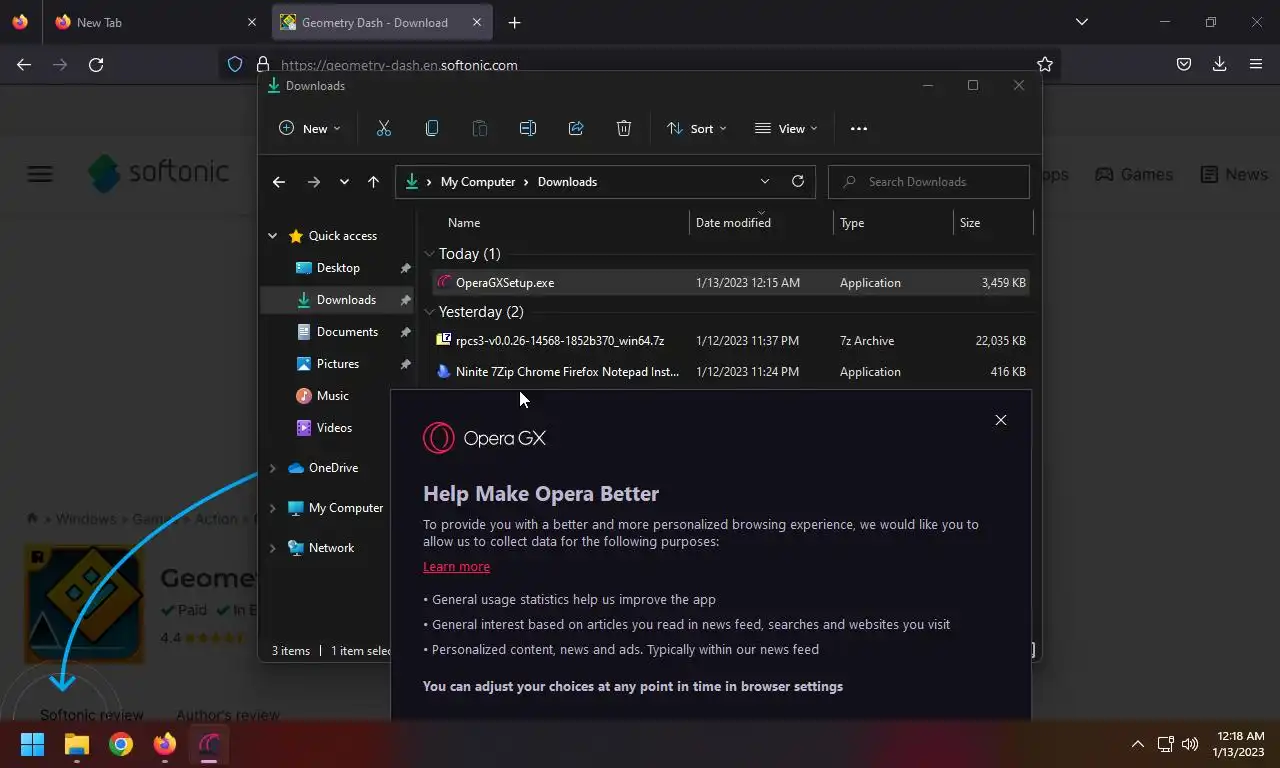This screenshot has height=768, width=1280.
Task: Open Desktop in Quick access
Action: (x=338, y=268)
